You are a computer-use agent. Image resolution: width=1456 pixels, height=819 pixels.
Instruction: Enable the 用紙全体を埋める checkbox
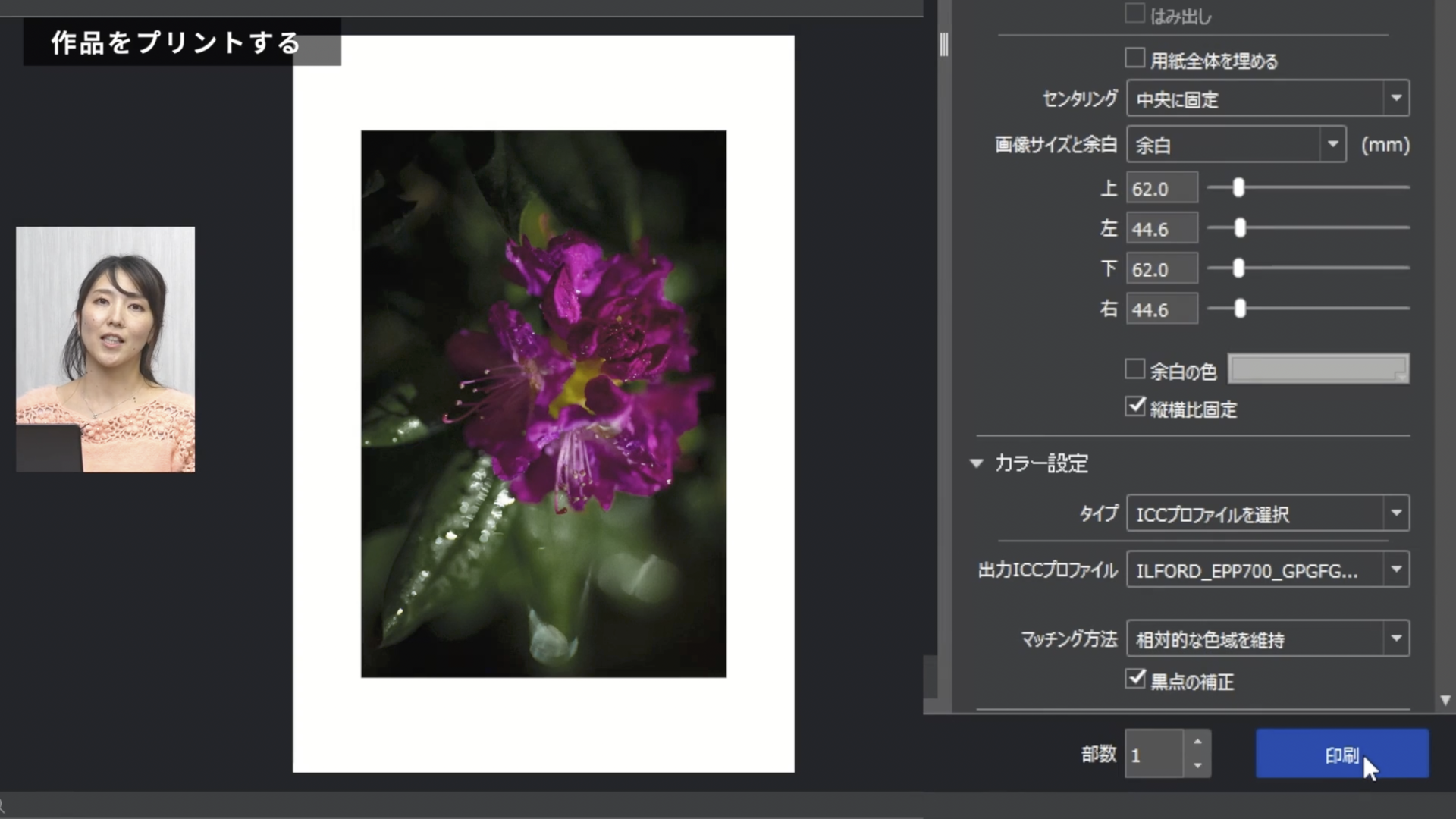(1134, 58)
